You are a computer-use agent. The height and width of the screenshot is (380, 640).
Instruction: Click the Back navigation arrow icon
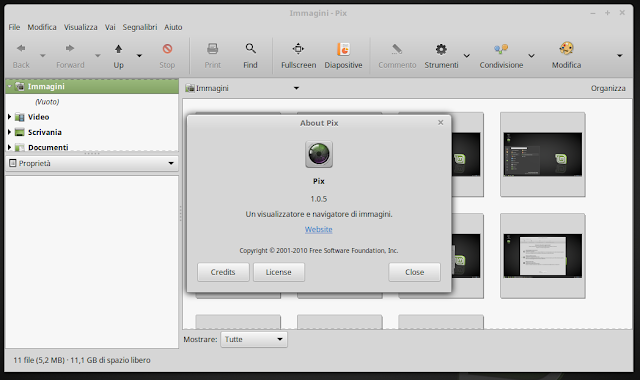[x=21, y=49]
